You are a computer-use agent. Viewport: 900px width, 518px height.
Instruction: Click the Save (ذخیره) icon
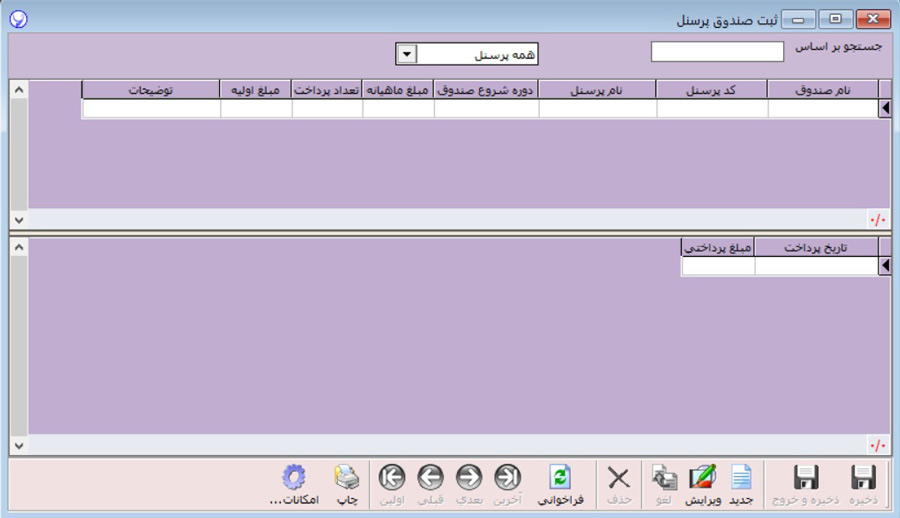point(862,479)
